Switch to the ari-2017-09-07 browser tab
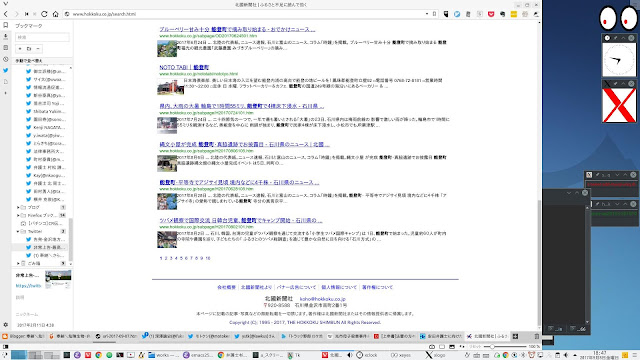Screen dimensions: 640x360 tap(116, 336)
